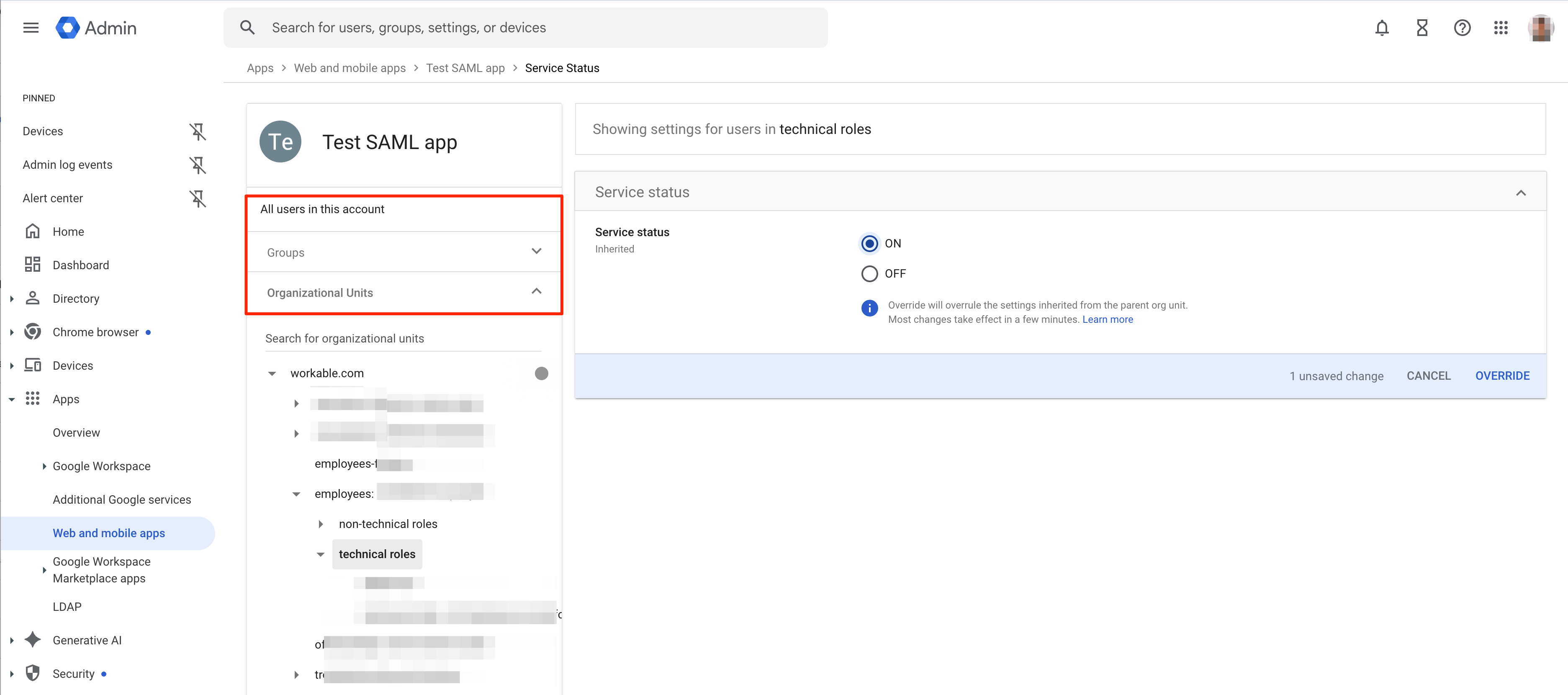This screenshot has width=1568, height=695.
Task: Click the workable.com status indicator dot
Action: (541, 374)
